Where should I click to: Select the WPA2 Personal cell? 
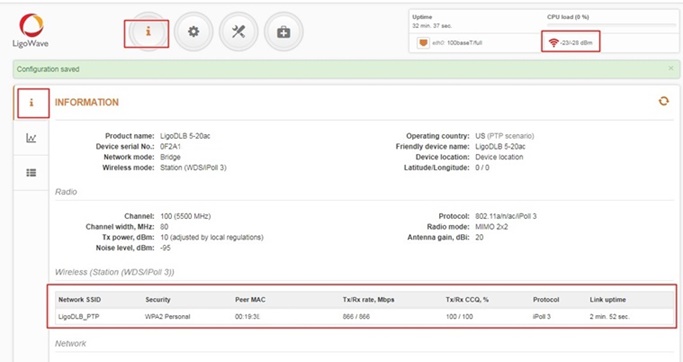(168, 317)
